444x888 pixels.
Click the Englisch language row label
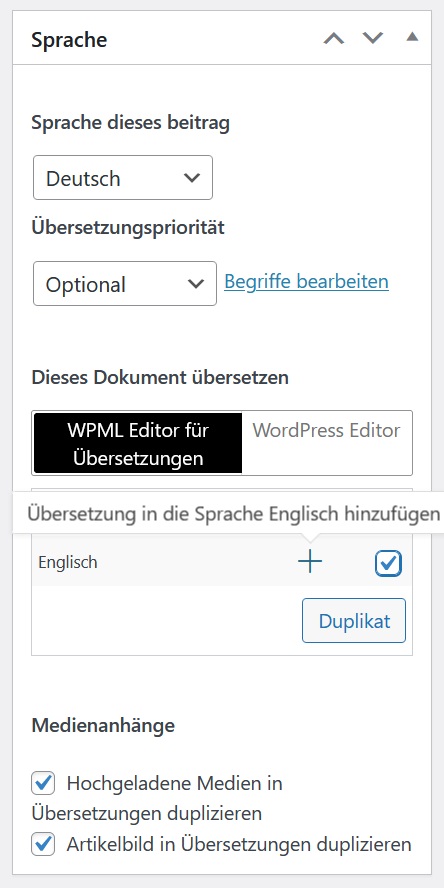pos(68,562)
